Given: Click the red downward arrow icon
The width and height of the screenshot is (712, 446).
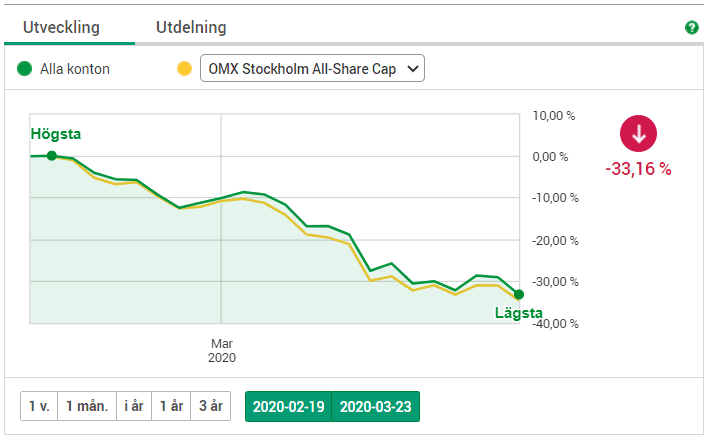Looking at the screenshot, I should pyautogui.click(x=639, y=133).
